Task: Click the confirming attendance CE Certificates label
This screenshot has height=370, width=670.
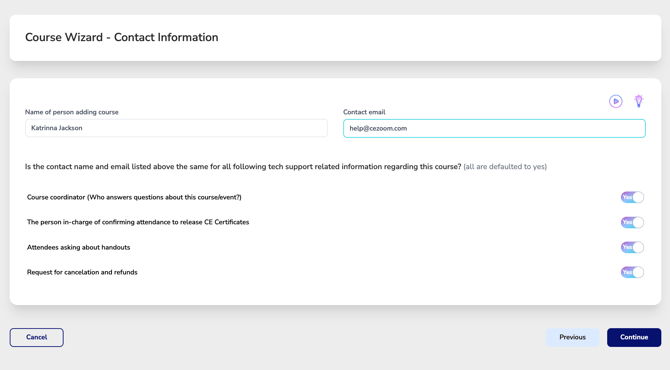Action: 138,222
